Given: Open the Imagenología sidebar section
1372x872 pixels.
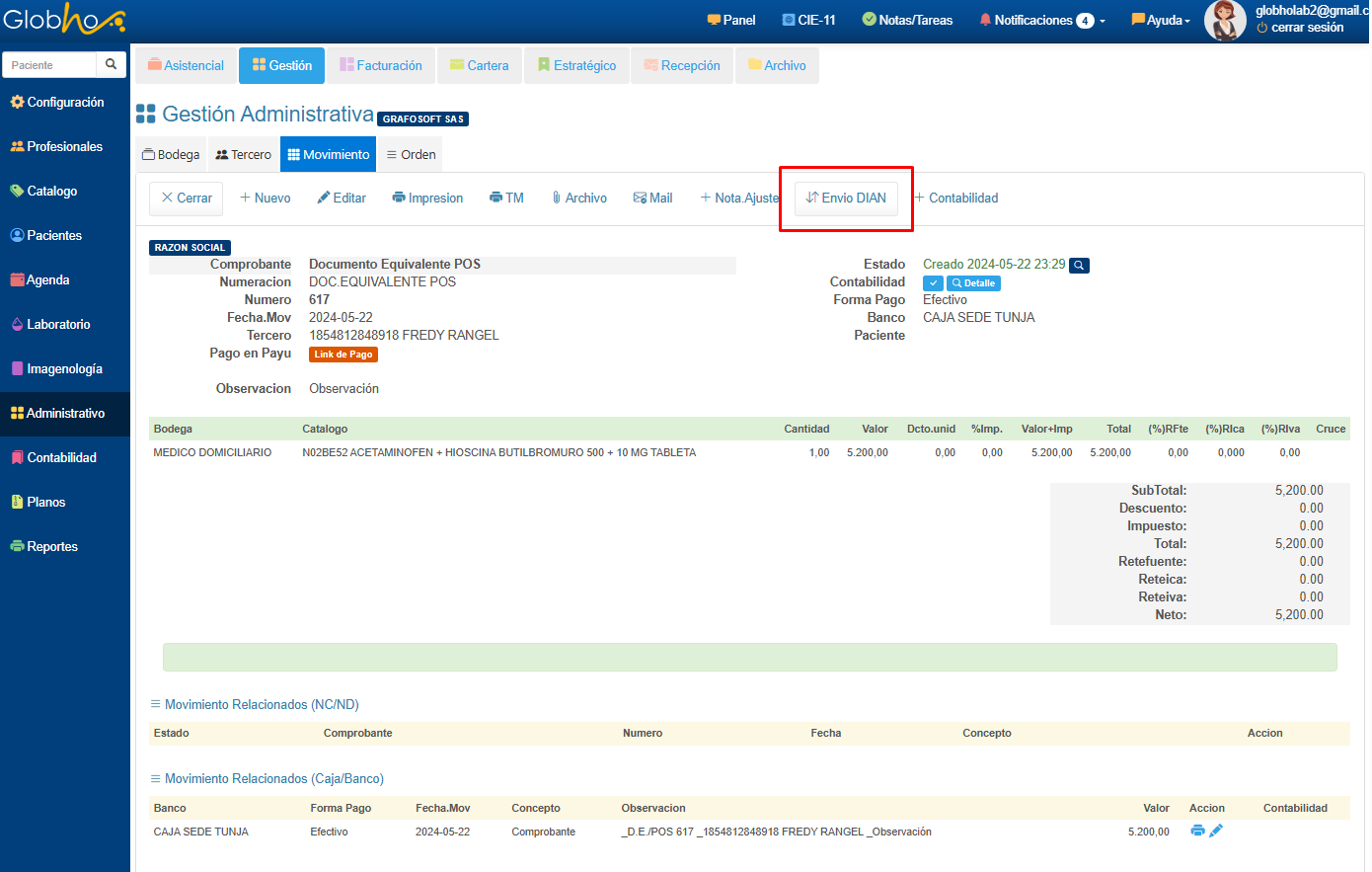Looking at the screenshot, I should (x=64, y=368).
